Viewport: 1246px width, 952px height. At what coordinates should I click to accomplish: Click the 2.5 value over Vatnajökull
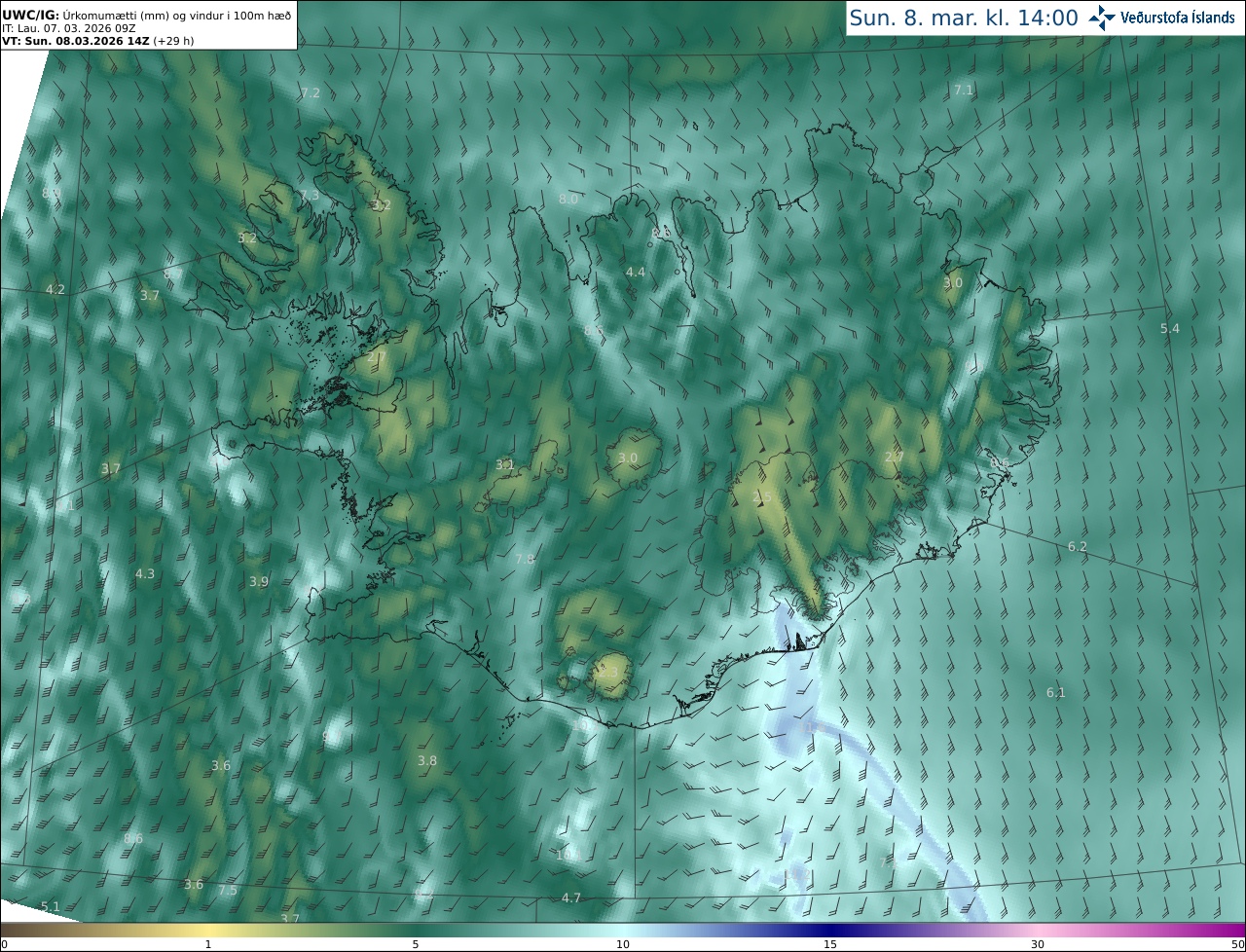762,497
